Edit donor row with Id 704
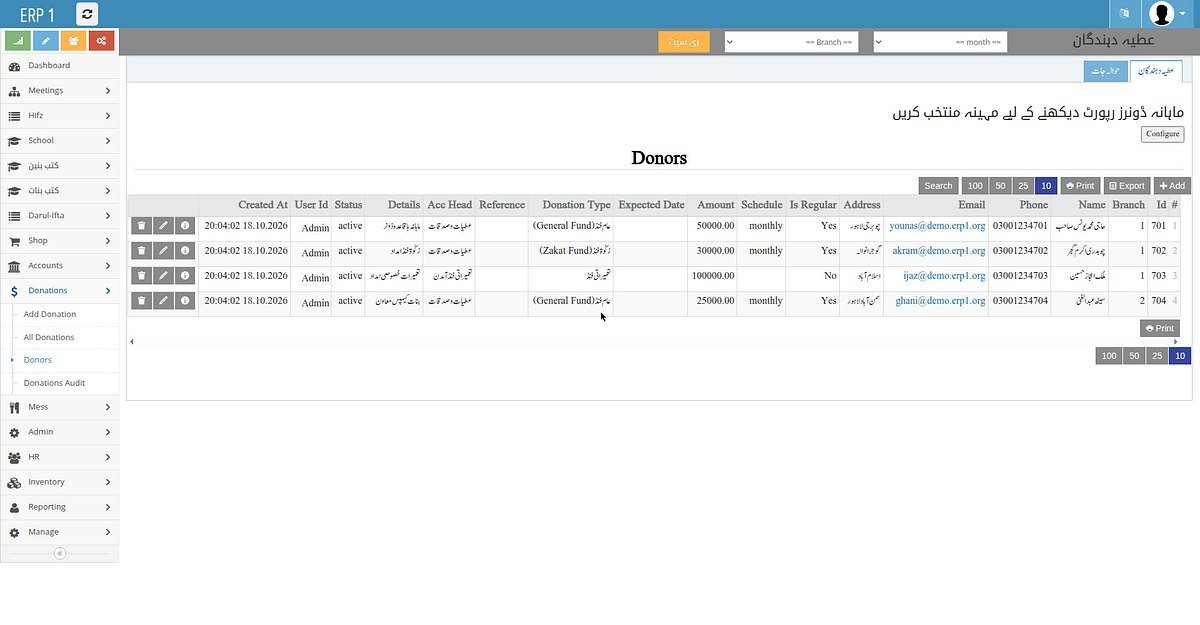Viewport: 1200px width, 625px height. [163, 301]
